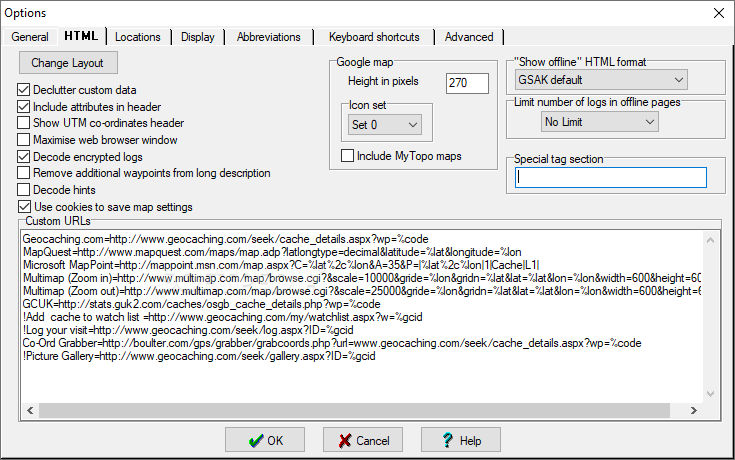This screenshot has height=460, width=735.
Task: Open the Icon set dropdown
Action: (384, 125)
